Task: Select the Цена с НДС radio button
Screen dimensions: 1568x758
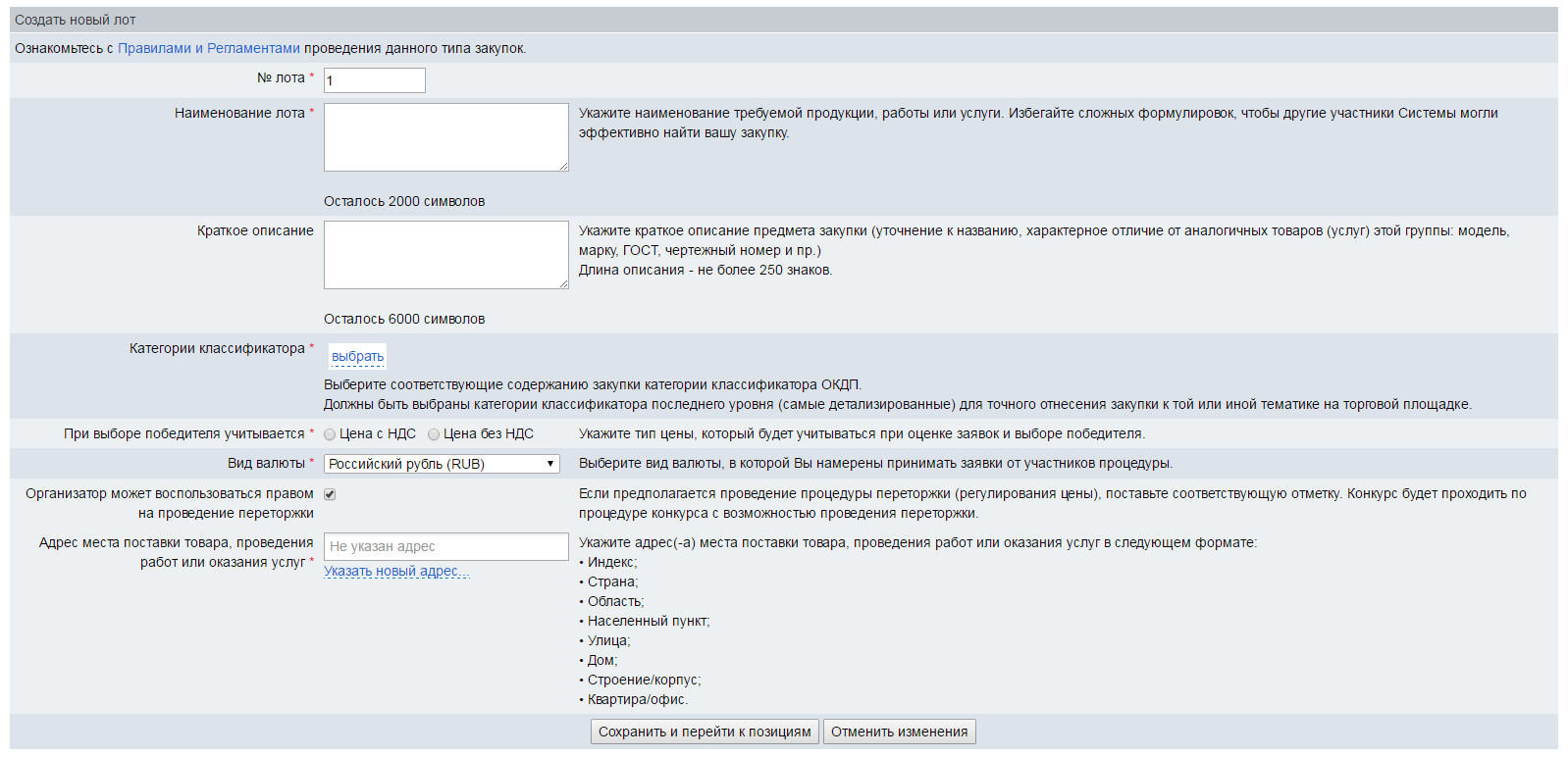Action: [330, 434]
